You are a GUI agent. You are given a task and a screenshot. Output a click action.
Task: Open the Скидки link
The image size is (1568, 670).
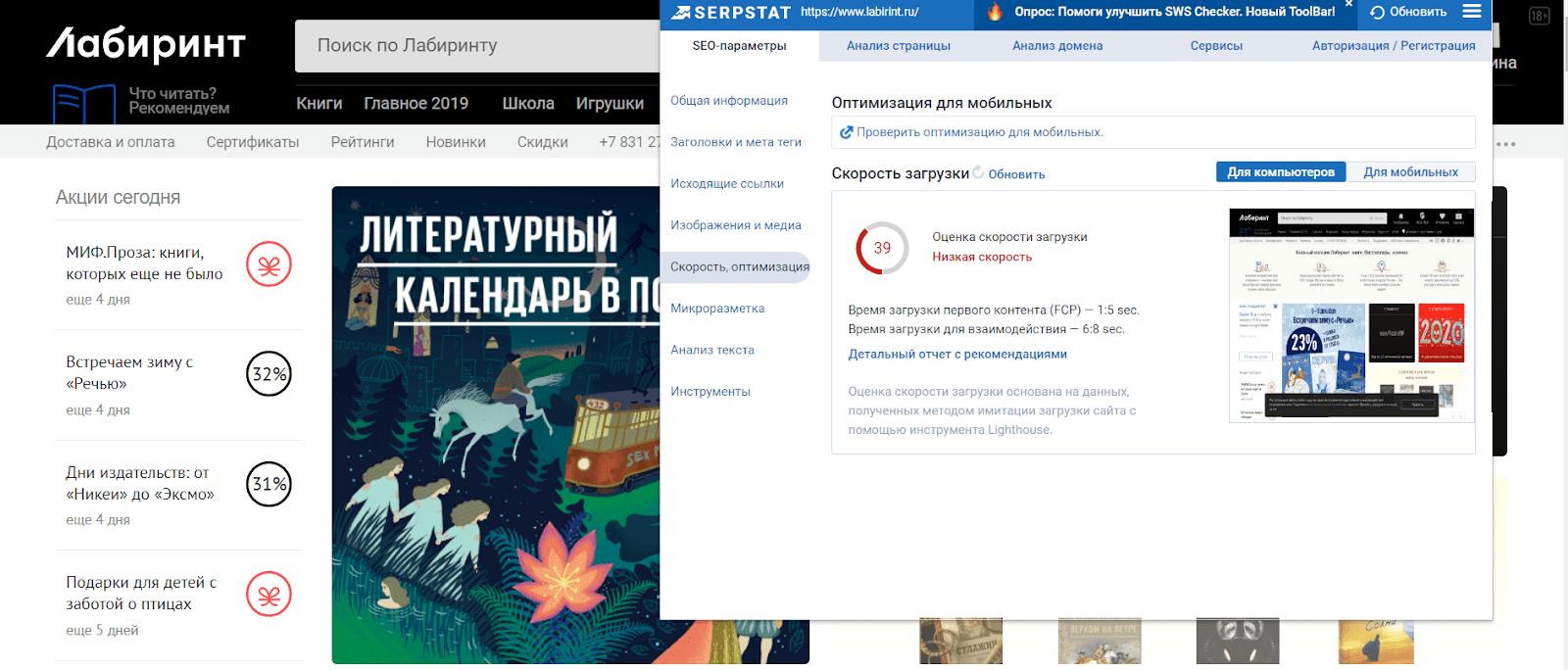click(x=543, y=142)
